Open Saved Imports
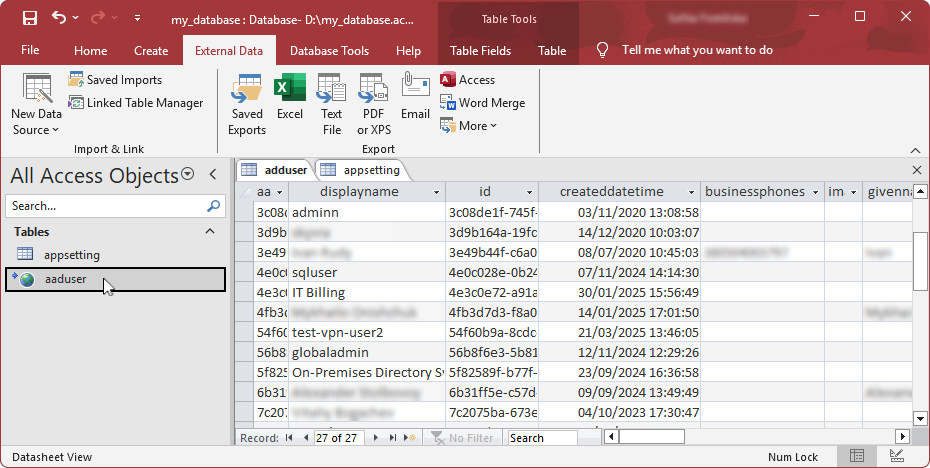This screenshot has height=468, width=930. coord(116,79)
